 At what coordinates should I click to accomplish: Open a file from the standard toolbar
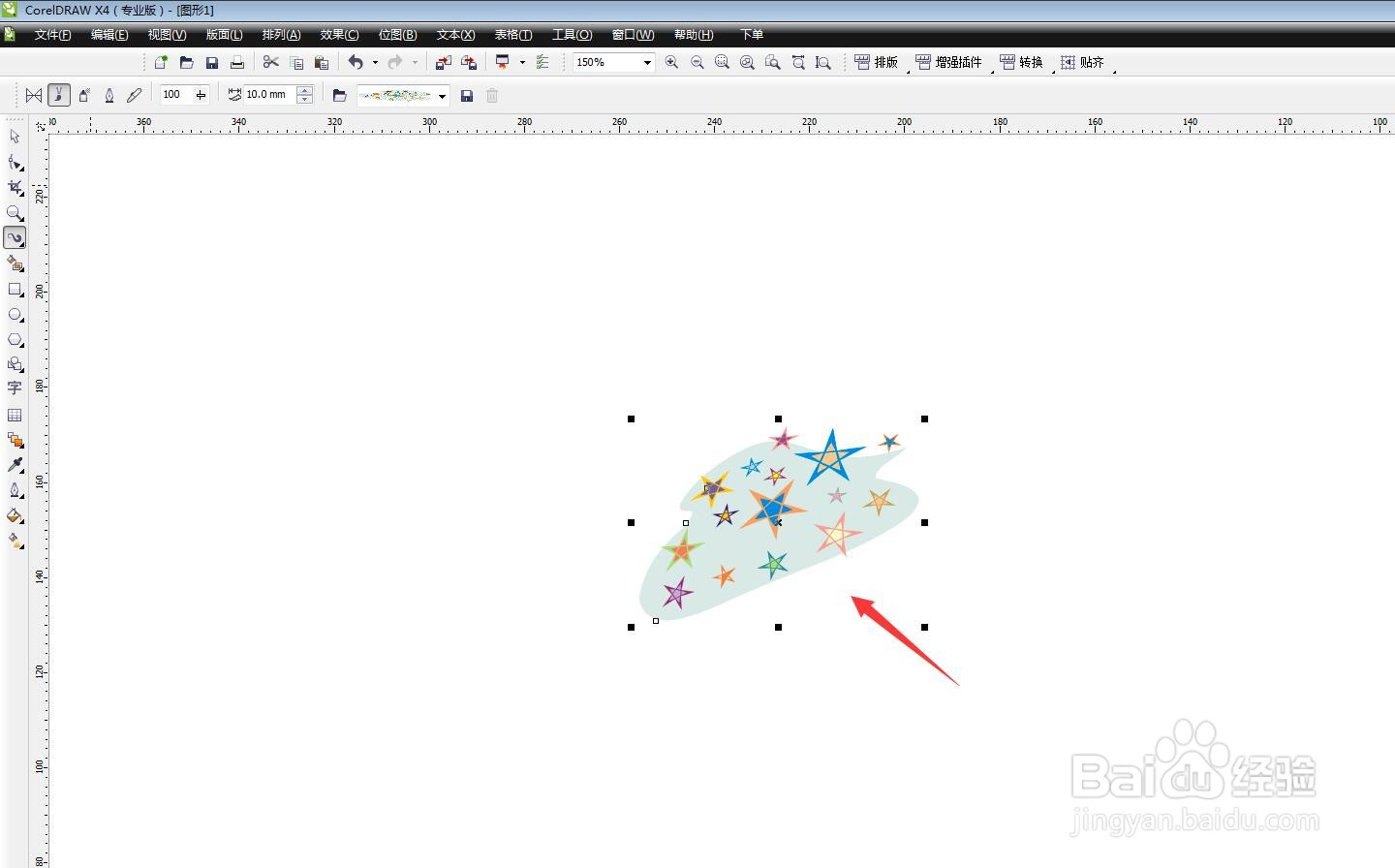[186, 62]
